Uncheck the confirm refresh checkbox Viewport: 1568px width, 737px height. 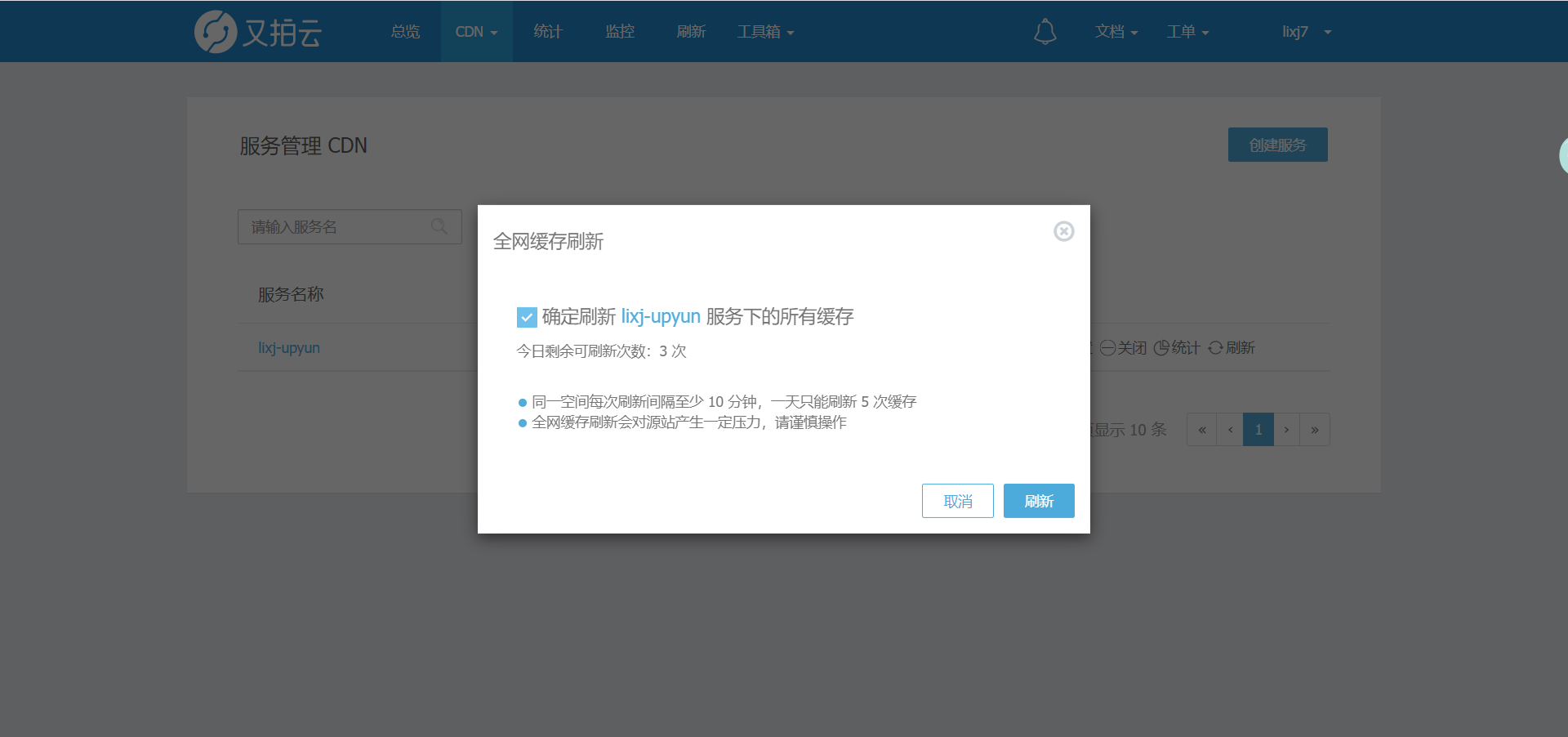point(527,317)
